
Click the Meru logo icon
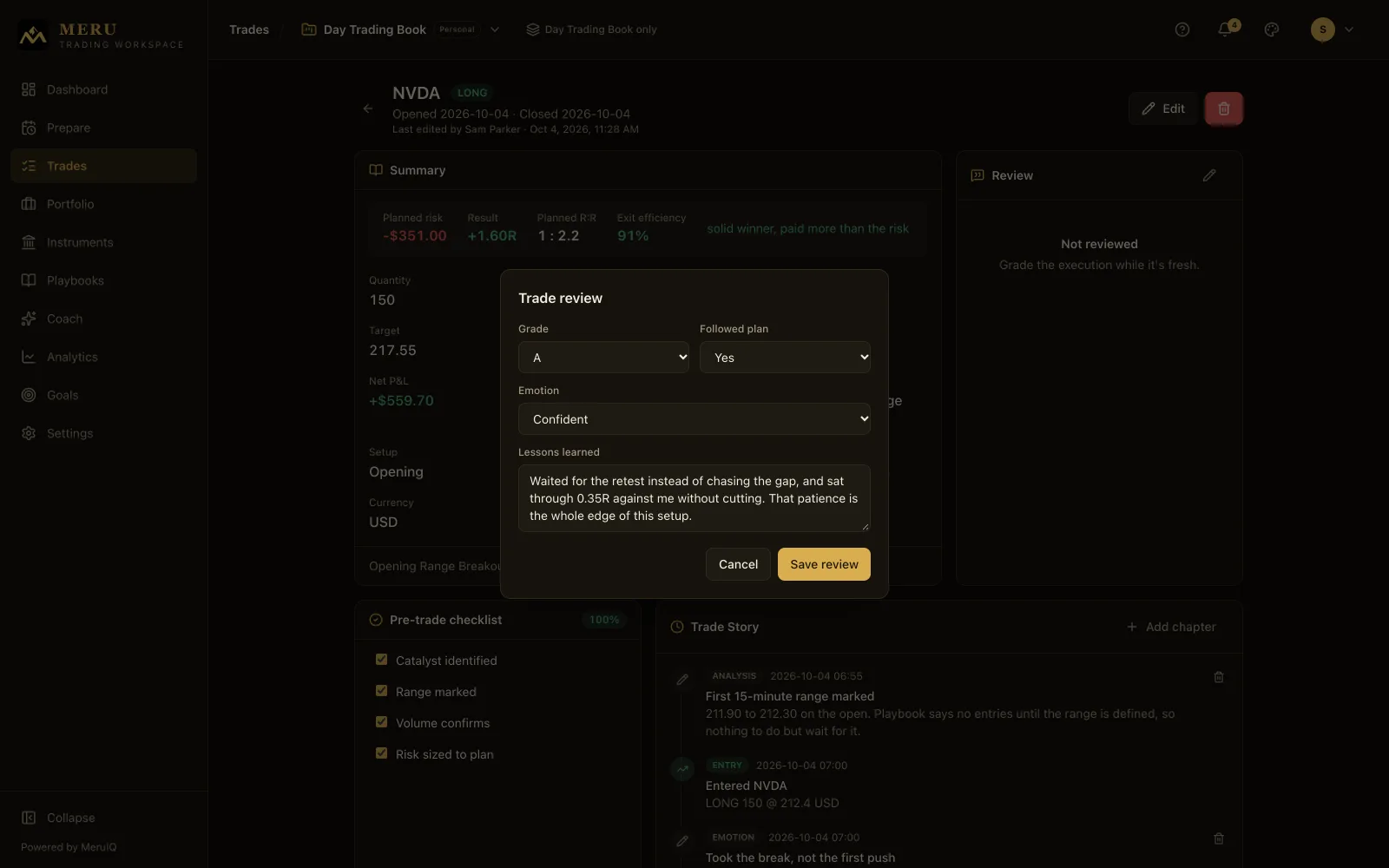pos(33,36)
